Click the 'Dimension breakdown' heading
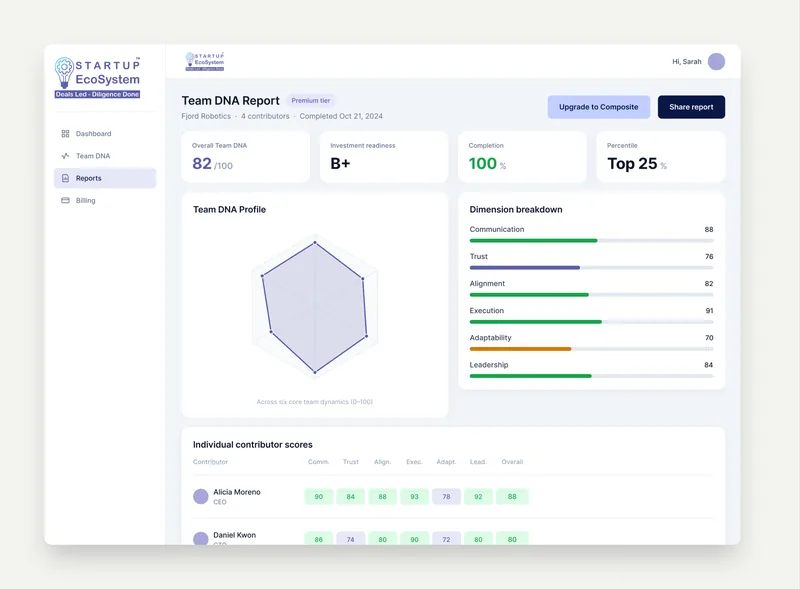The width and height of the screenshot is (800, 589). 516,209
